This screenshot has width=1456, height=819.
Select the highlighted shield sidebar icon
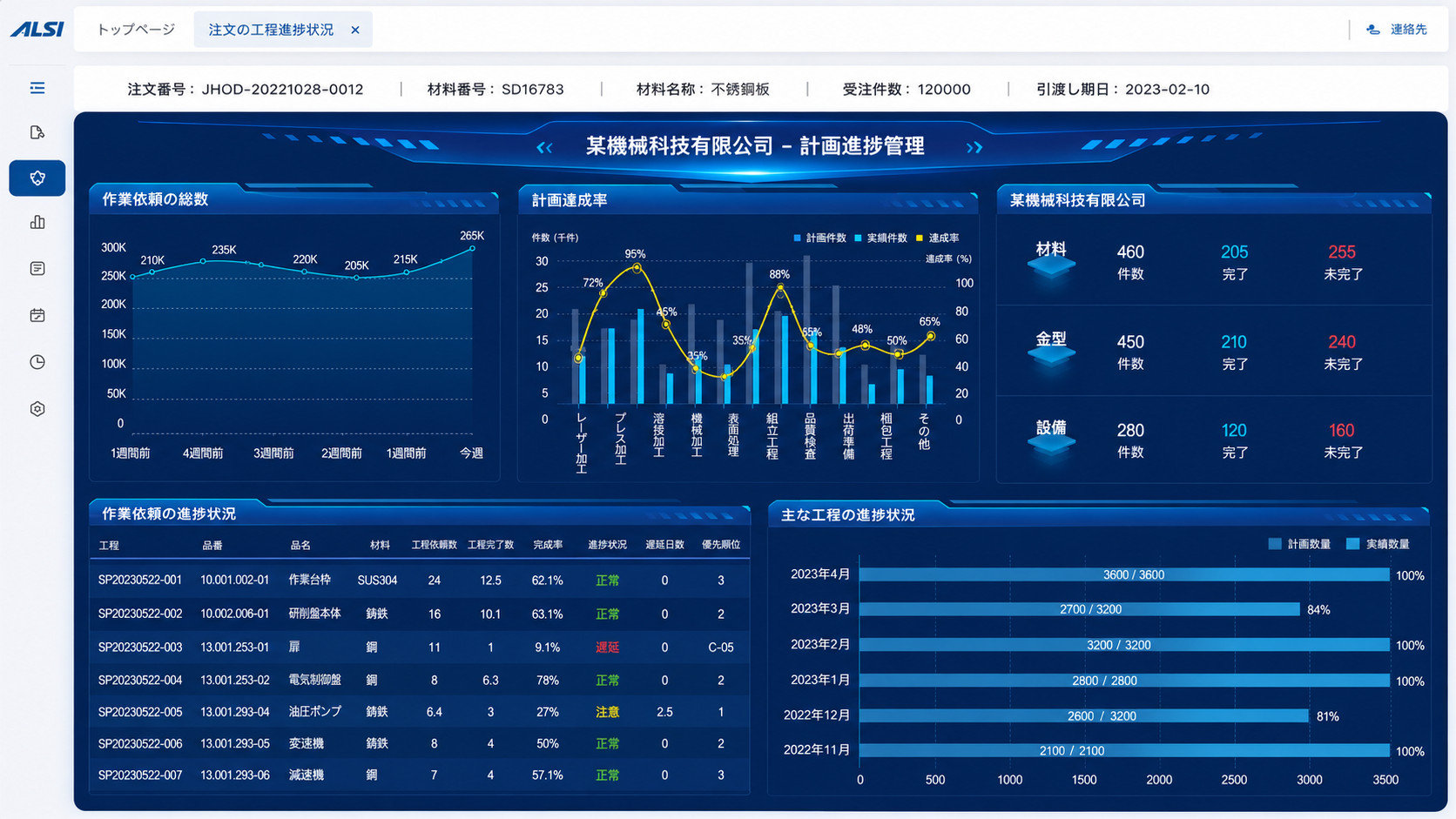click(37, 178)
